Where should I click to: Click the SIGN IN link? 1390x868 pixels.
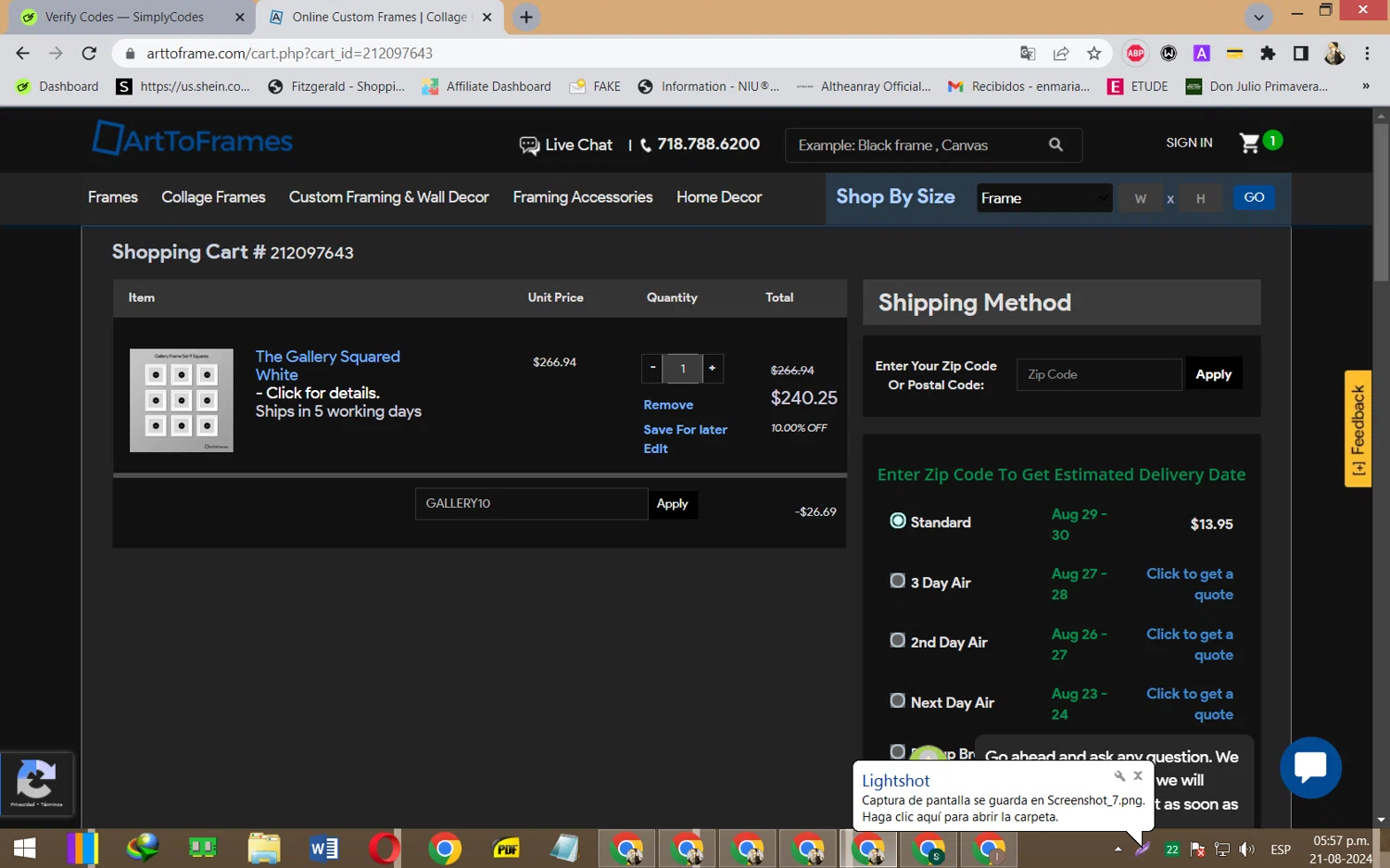(x=1189, y=143)
